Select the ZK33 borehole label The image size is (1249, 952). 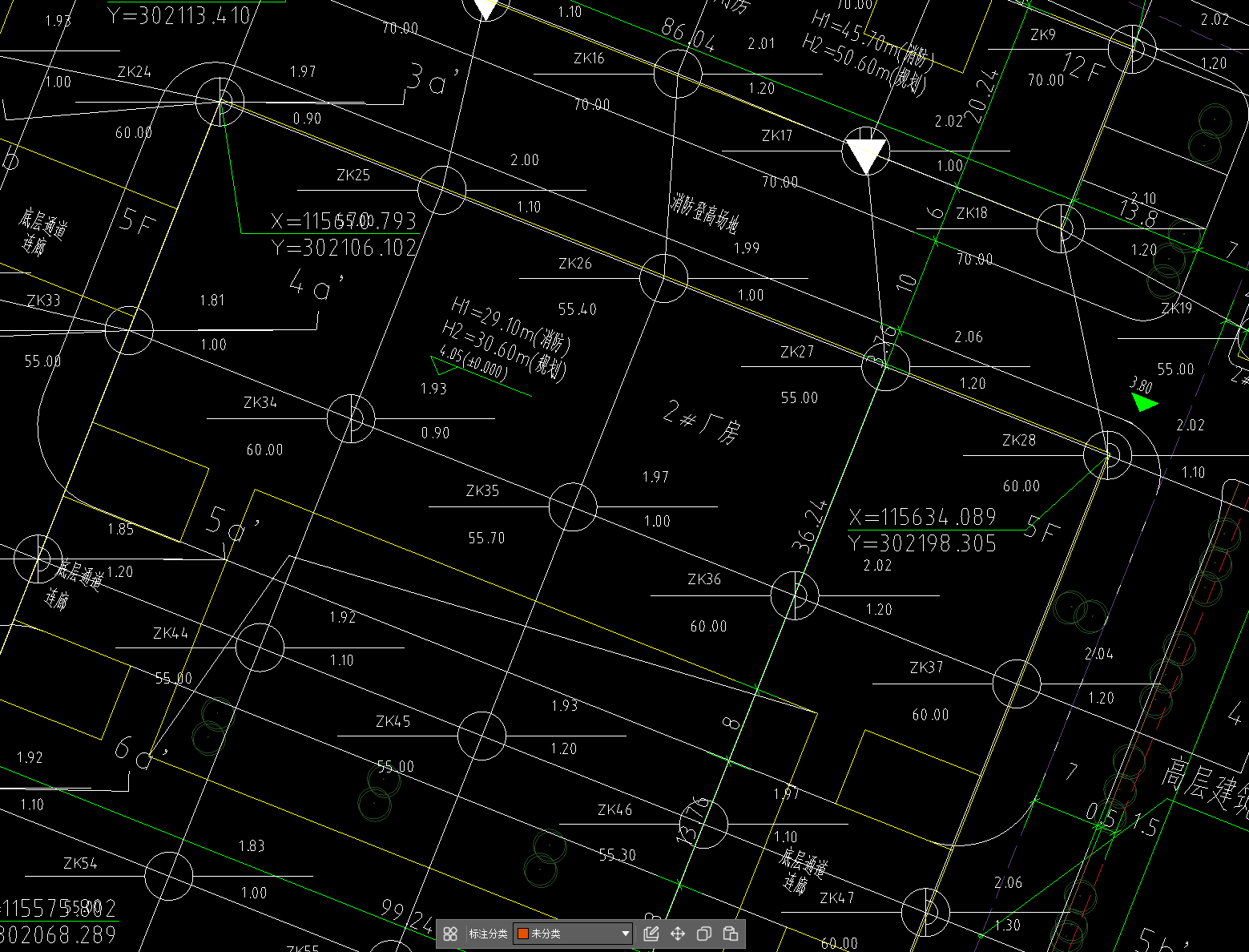[x=43, y=301]
